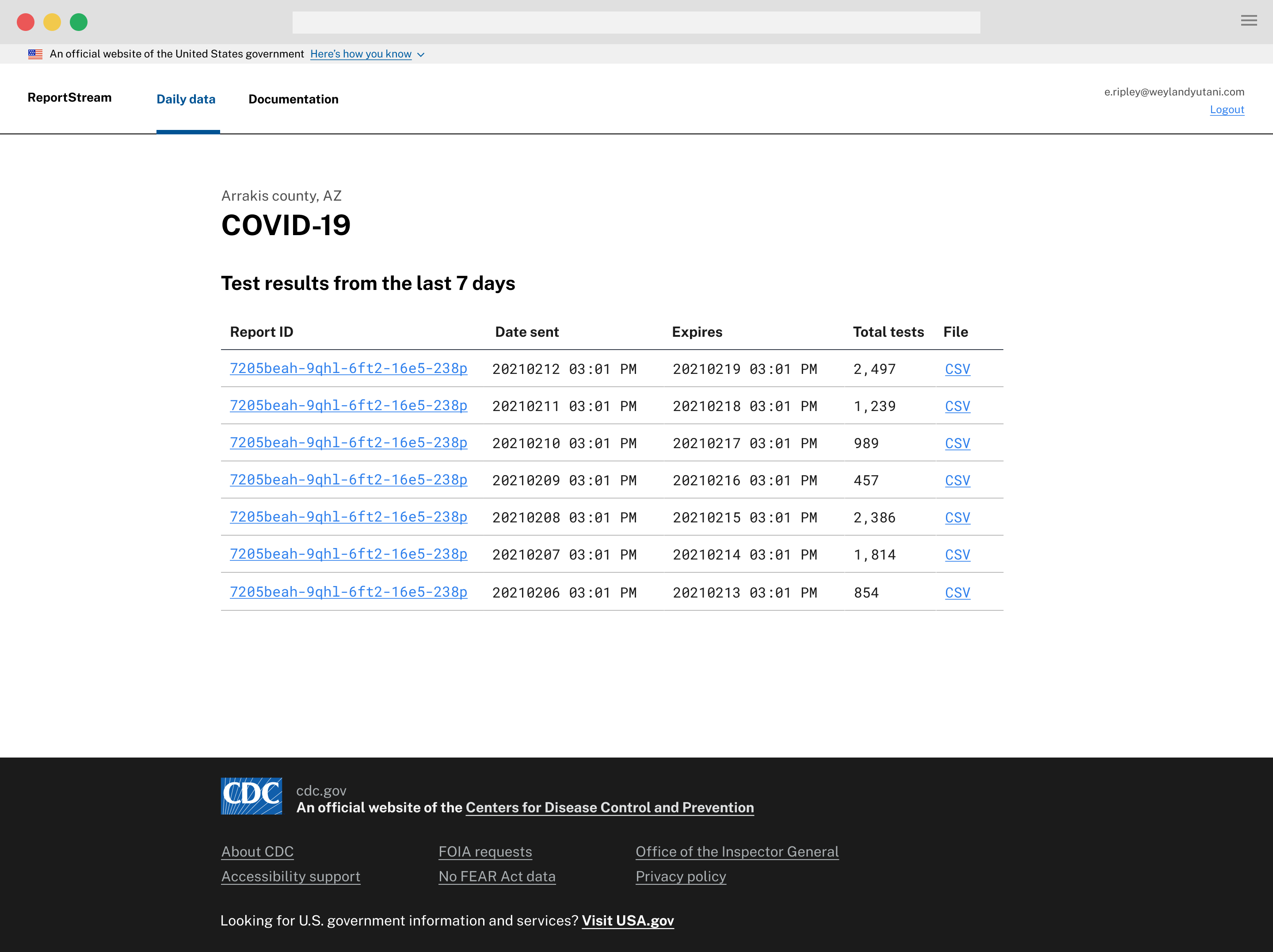The height and width of the screenshot is (952, 1273).
Task: Open the browser hamburger menu
Action: coord(1248,21)
